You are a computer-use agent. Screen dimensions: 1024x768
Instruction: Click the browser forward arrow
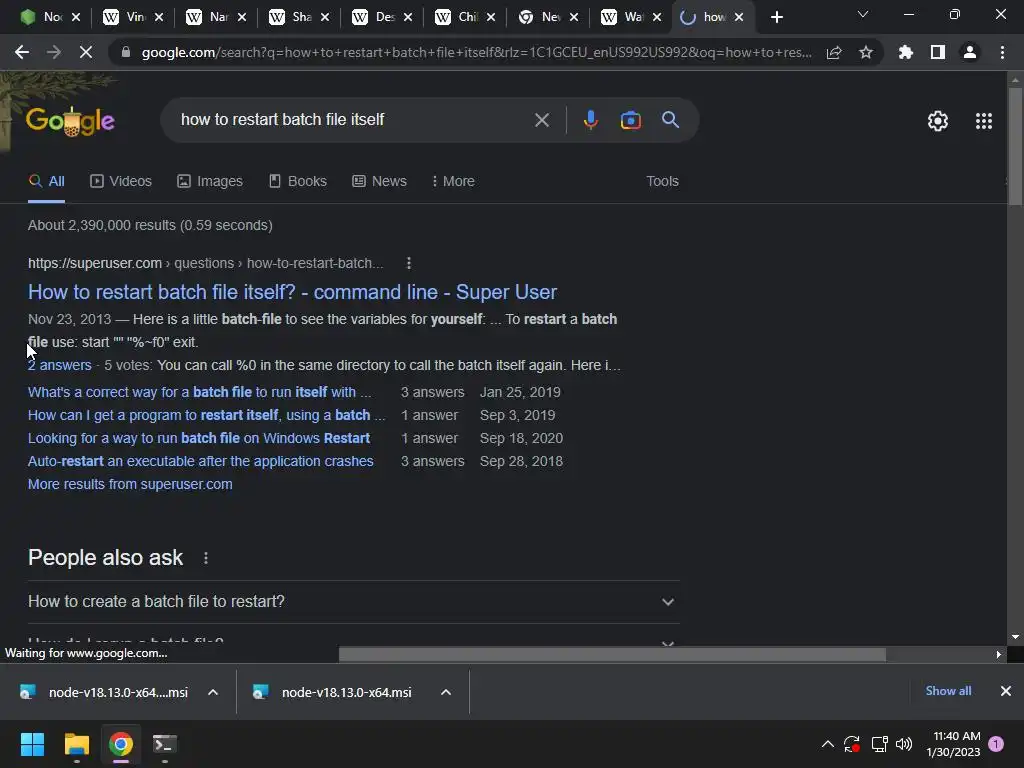tap(54, 52)
